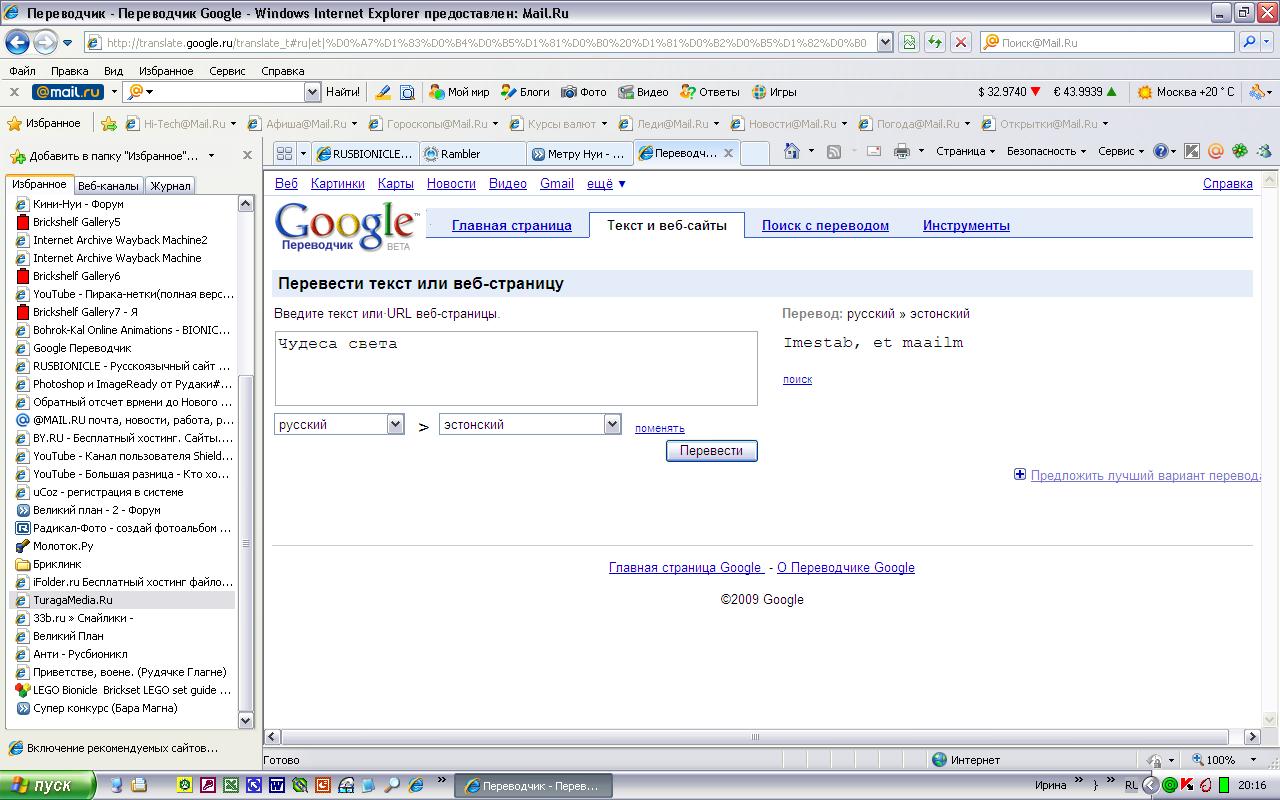Click the Read mail envelope icon

point(873,151)
